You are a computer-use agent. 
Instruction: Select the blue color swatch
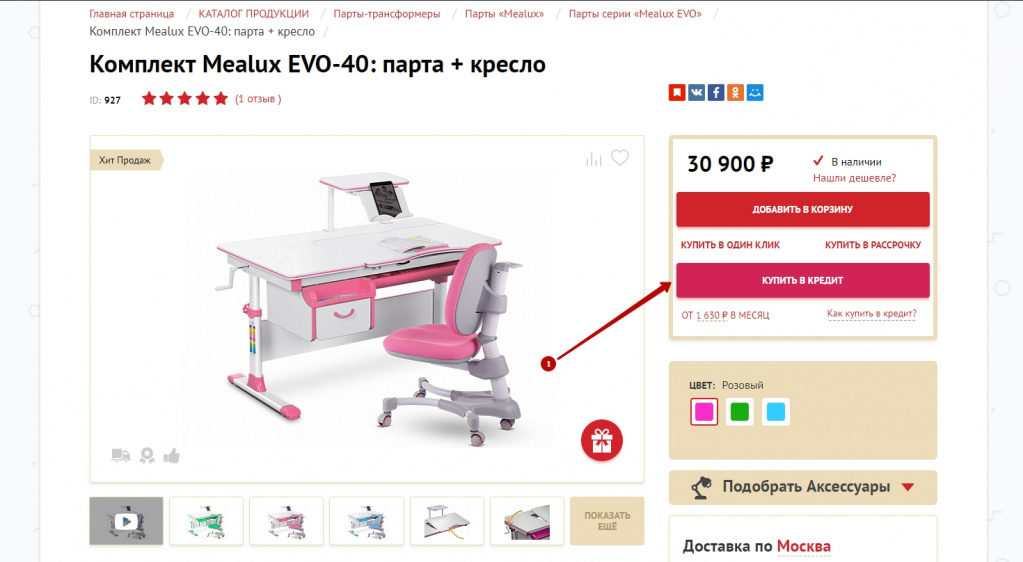[776, 412]
